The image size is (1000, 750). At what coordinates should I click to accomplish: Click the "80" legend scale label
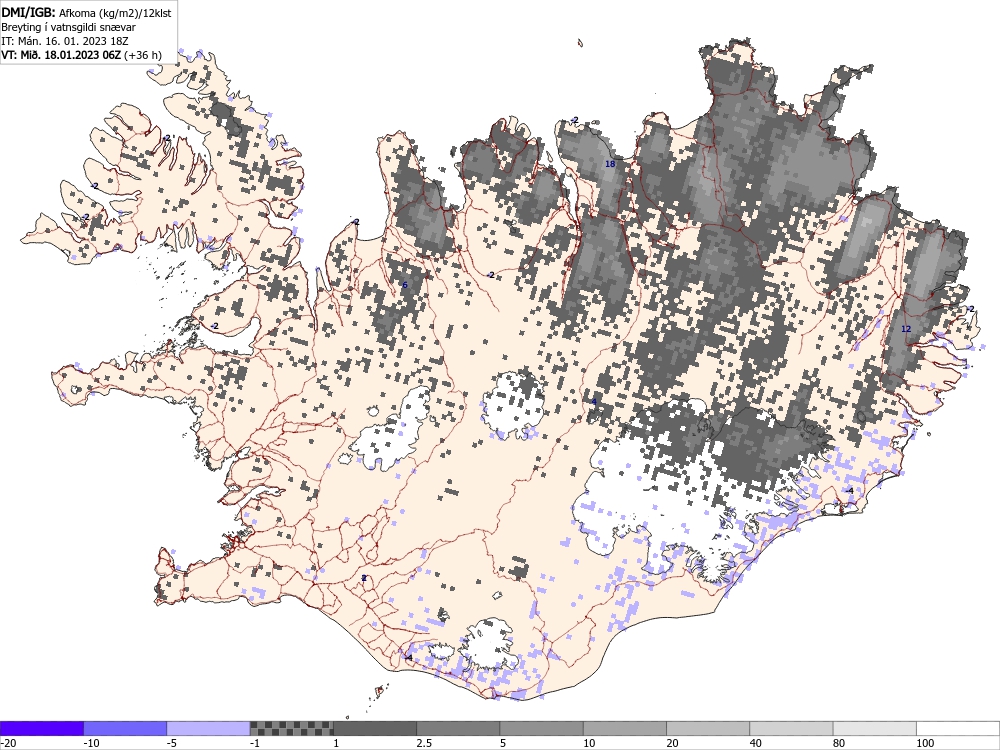(x=840, y=743)
